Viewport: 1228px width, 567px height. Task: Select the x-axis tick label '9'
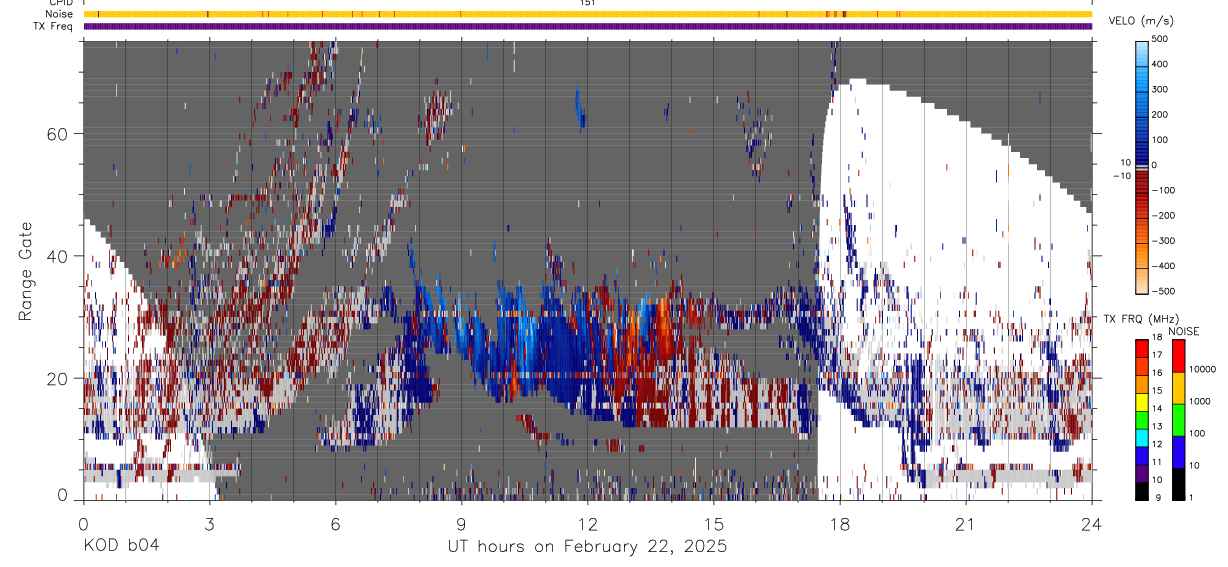(461, 523)
